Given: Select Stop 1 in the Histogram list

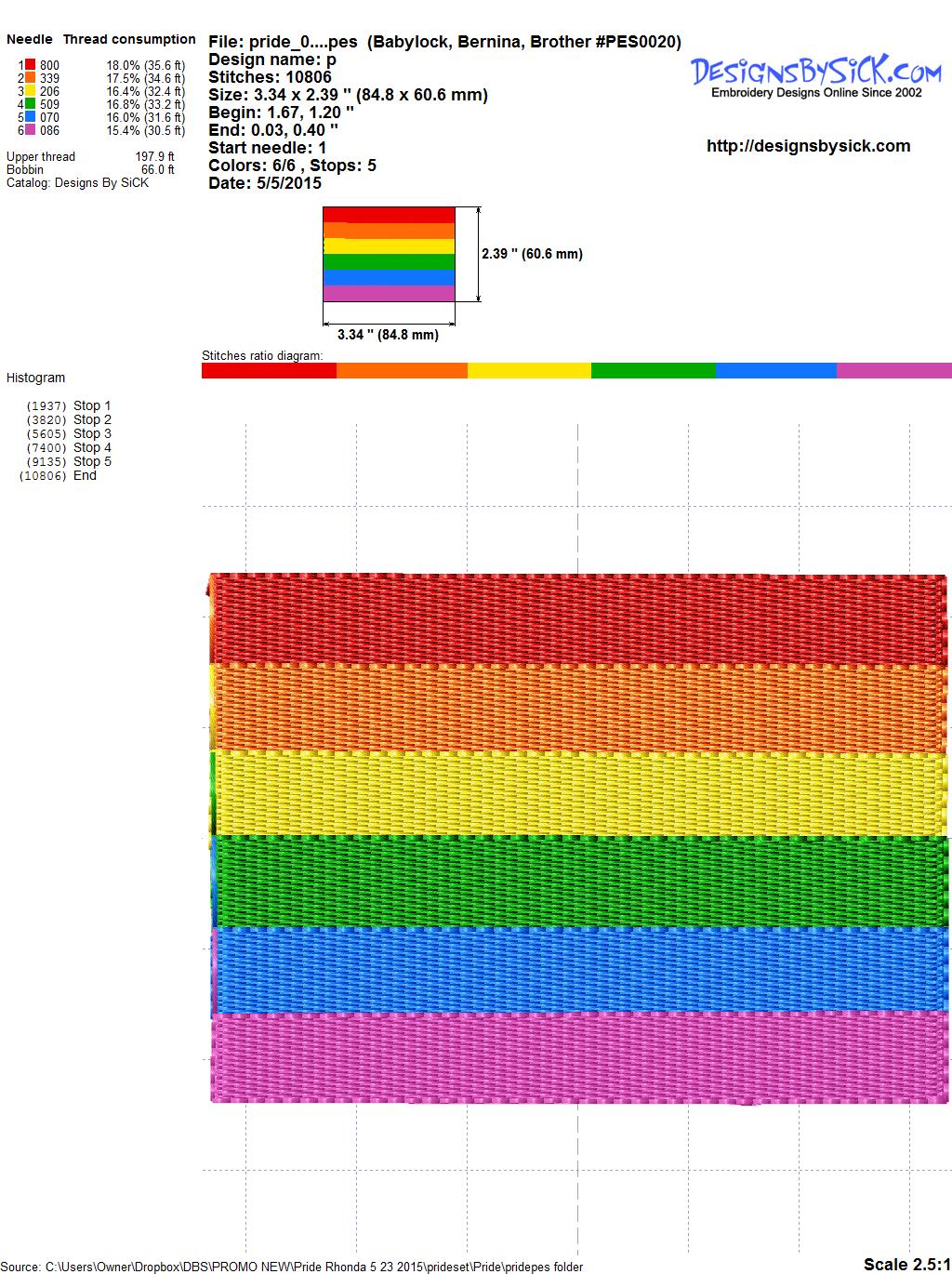Looking at the screenshot, I should pos(91,405).
